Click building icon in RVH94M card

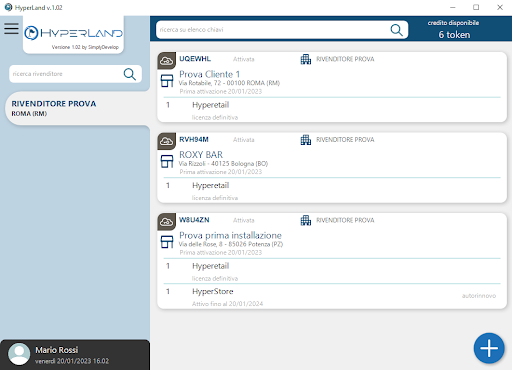tap(306, 140)
